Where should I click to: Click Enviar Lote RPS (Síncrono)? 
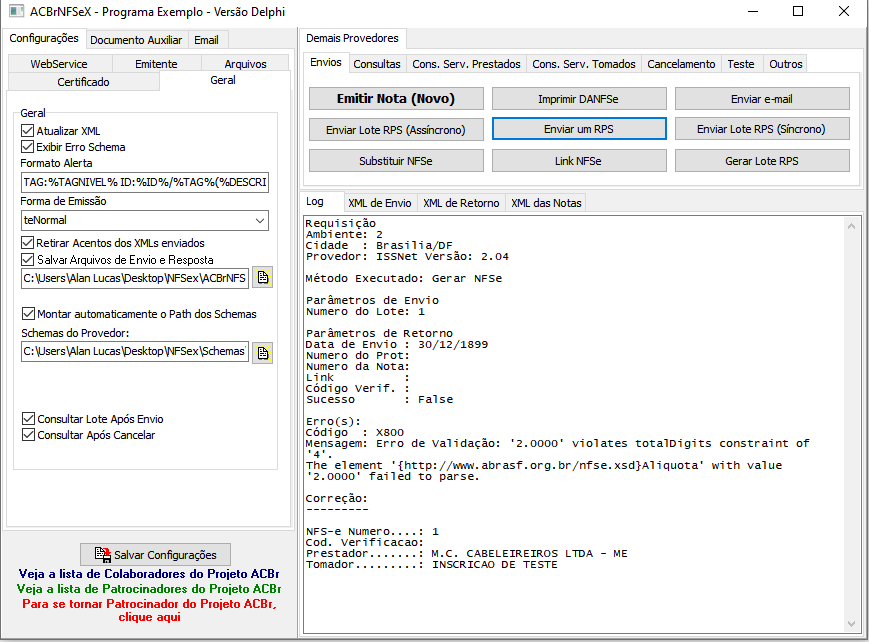(762, 129)
